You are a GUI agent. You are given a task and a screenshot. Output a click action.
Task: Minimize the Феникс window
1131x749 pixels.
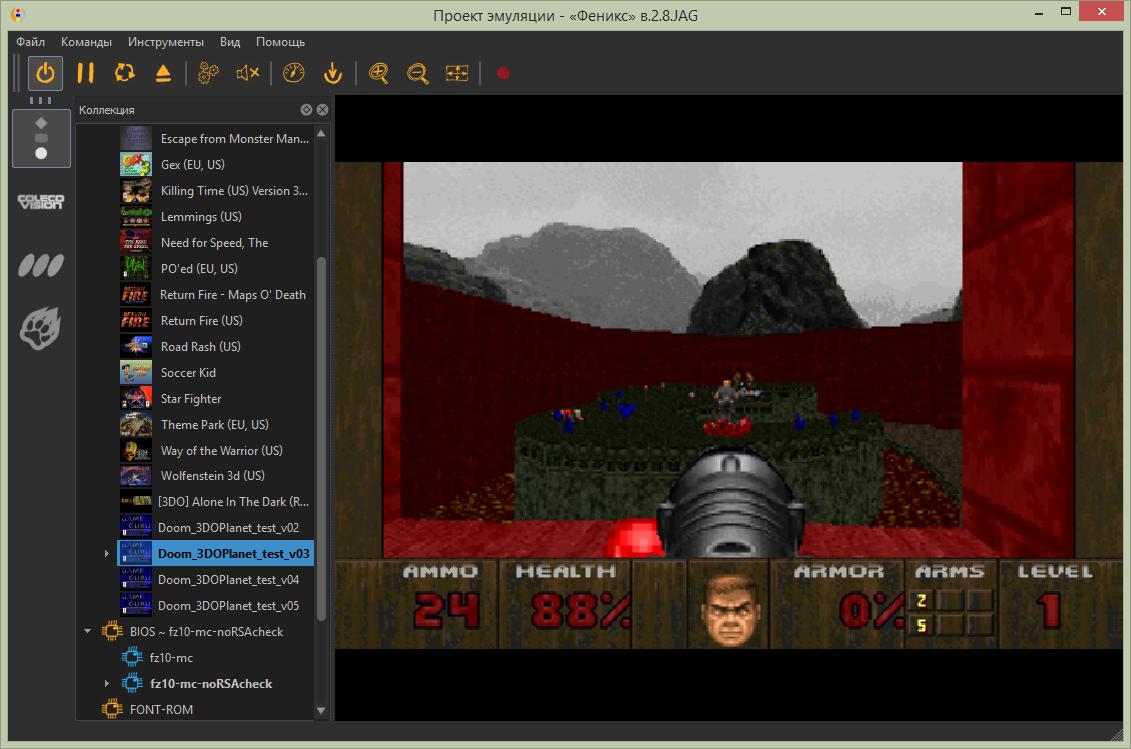coord(1039,13)
